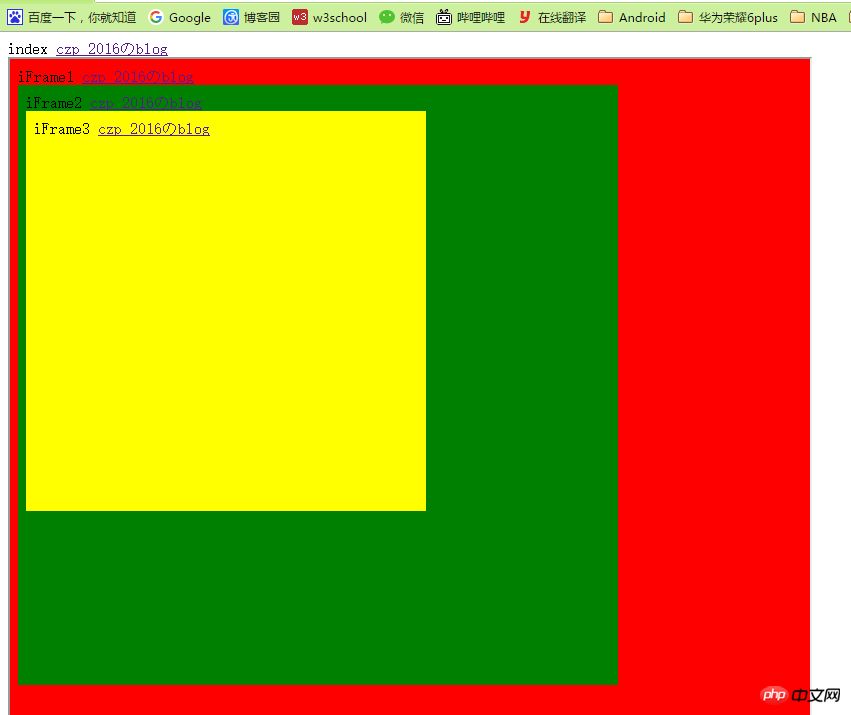The height and width of the screenshot is (715, 851).
Task: Open the 微信 bookmark label
Action: point(412,18)
